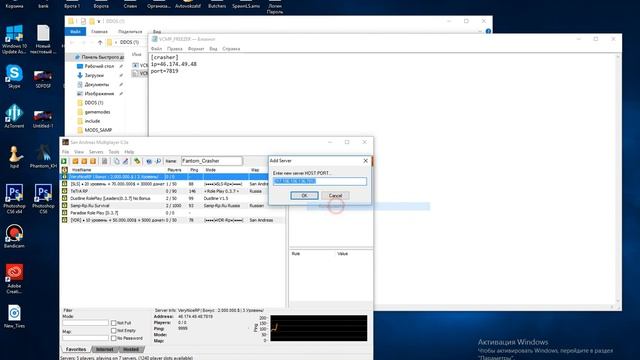This screenshot has height=360, width=640.
Task: Click Cancel in Add Server dialog
Action: tap(336, 196)
